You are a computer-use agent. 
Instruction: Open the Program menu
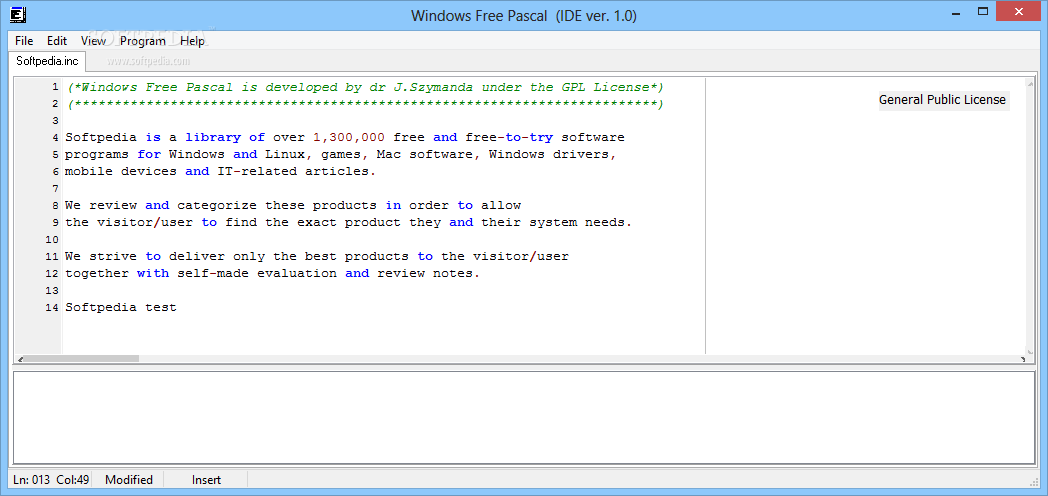[143, 41]
